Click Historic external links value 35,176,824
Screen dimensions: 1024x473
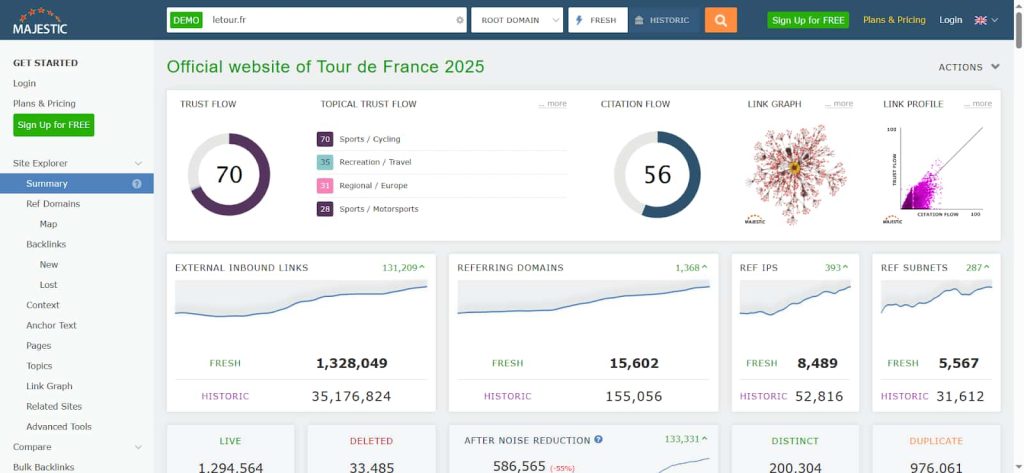tap(351, 396)
